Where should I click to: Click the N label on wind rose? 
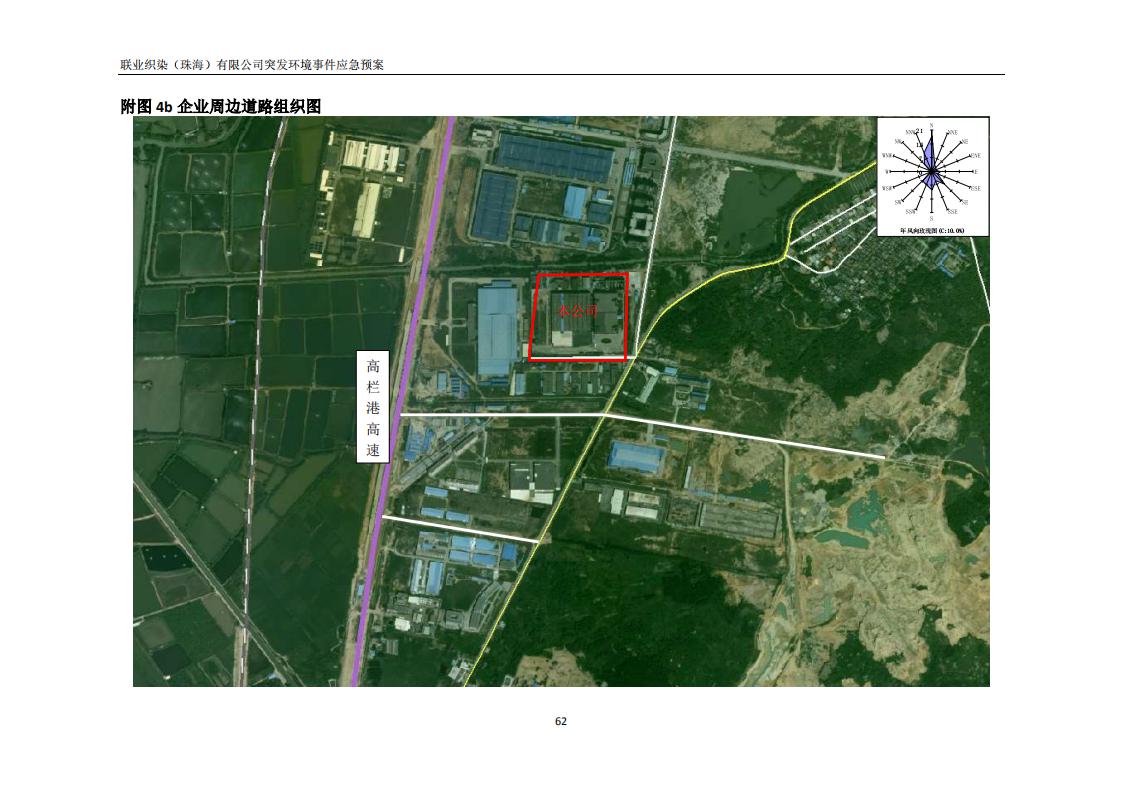(932, 124)
